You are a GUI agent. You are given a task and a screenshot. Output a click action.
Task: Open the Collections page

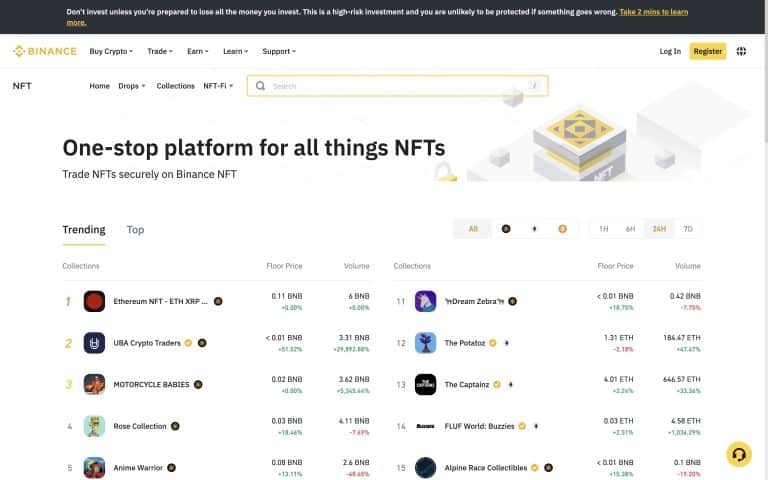175,86
